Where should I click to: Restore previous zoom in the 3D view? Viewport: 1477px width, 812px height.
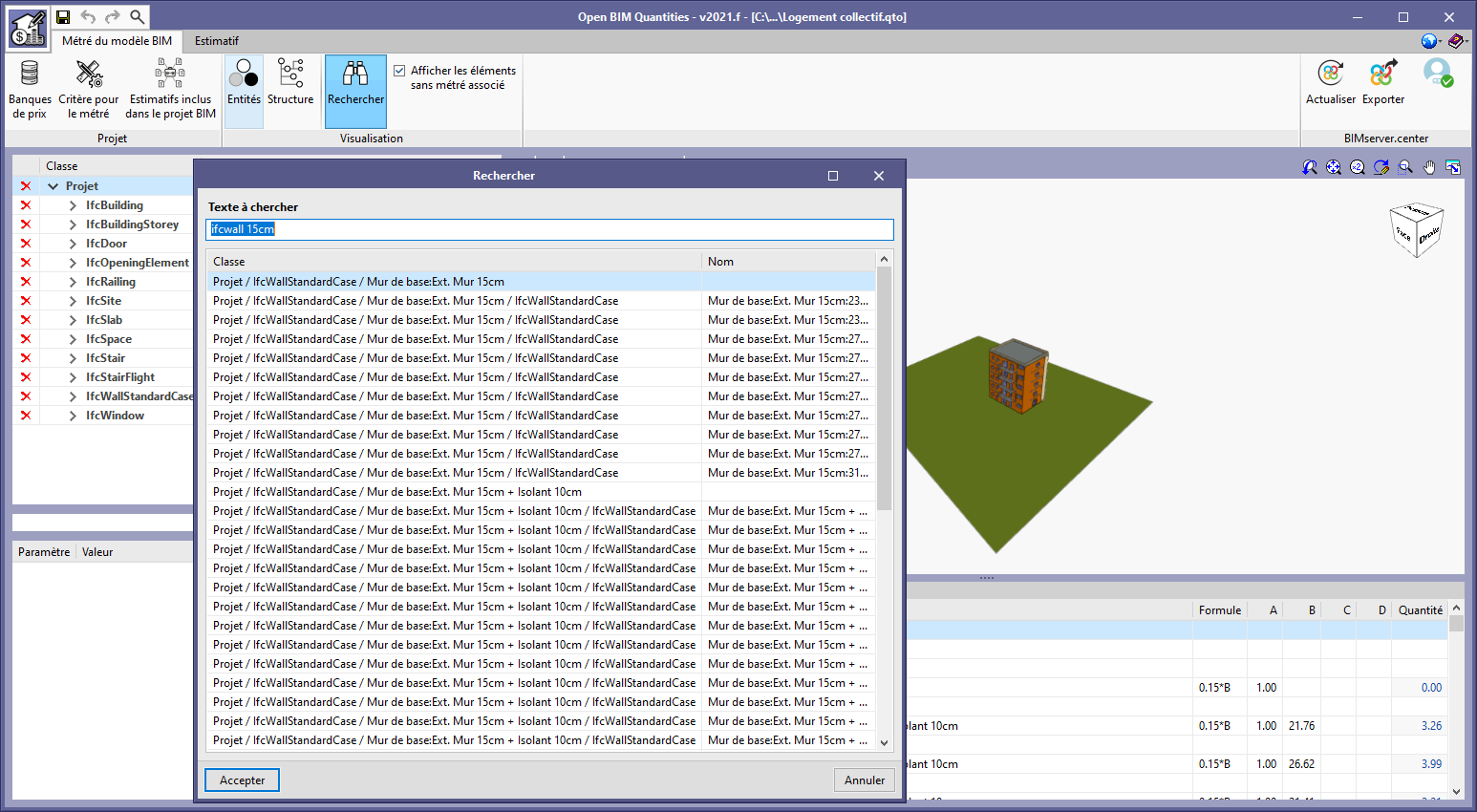1310,167
